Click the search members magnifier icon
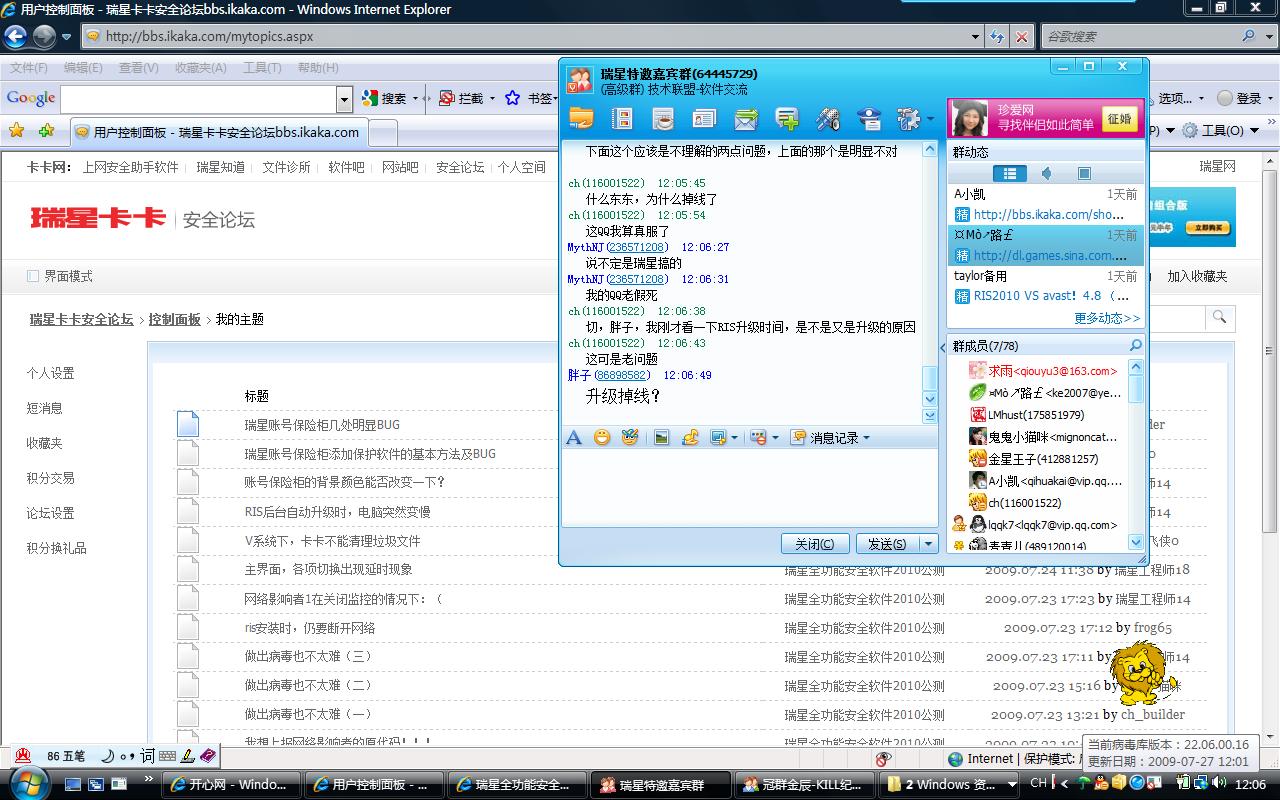Image resolution: width=1280 pixels, height=800 pixels. 1135,346
